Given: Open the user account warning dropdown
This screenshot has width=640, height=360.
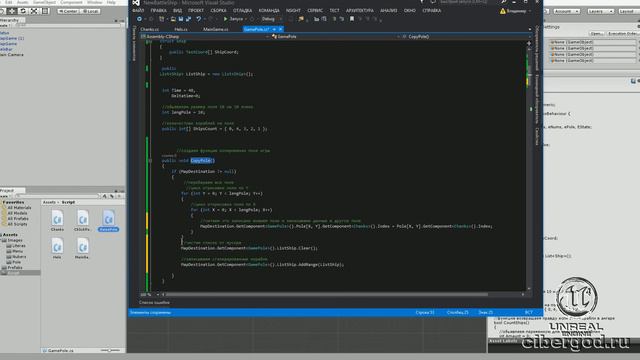Looking at the screenshot, I should (516, 11).
